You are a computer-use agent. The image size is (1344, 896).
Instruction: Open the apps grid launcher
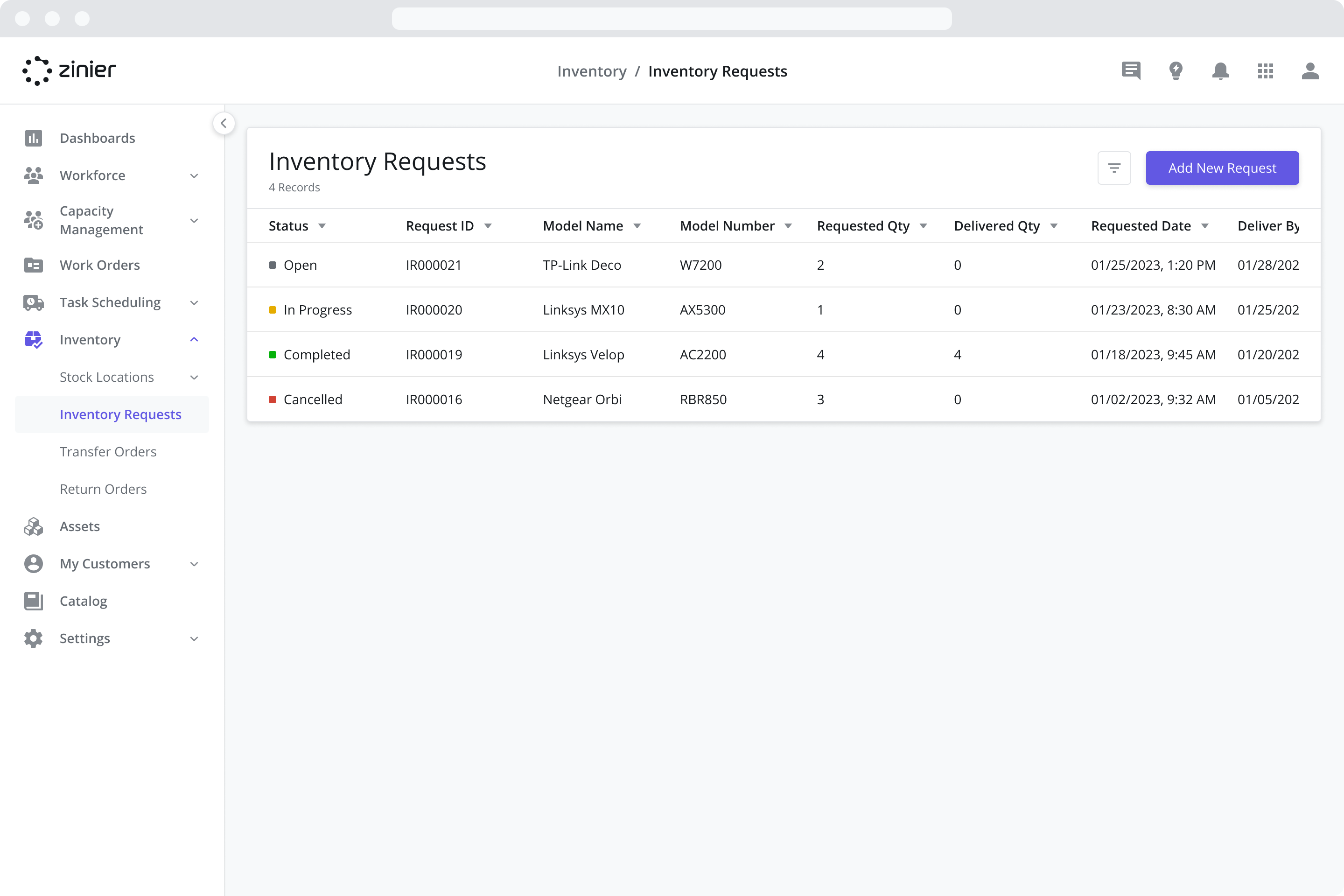[x=1265, y=71]
